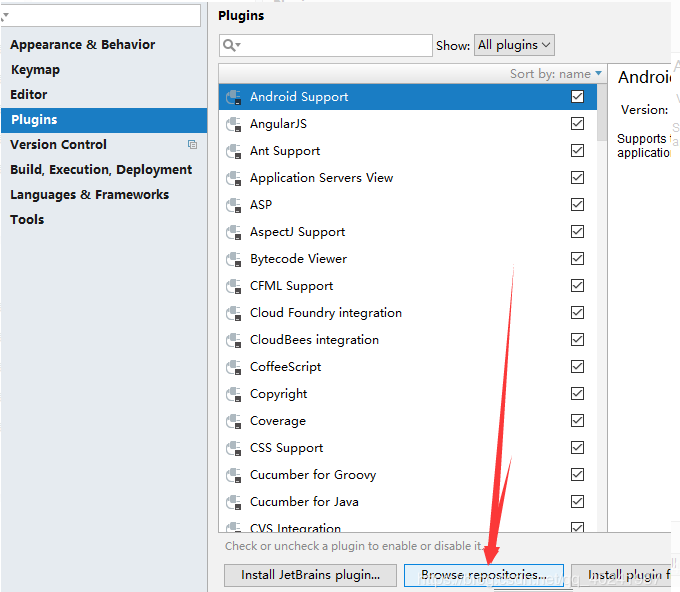The width and height of the screenshot is (680, 592).
Task: Open the Editor settings section
Action: (29, 95)
